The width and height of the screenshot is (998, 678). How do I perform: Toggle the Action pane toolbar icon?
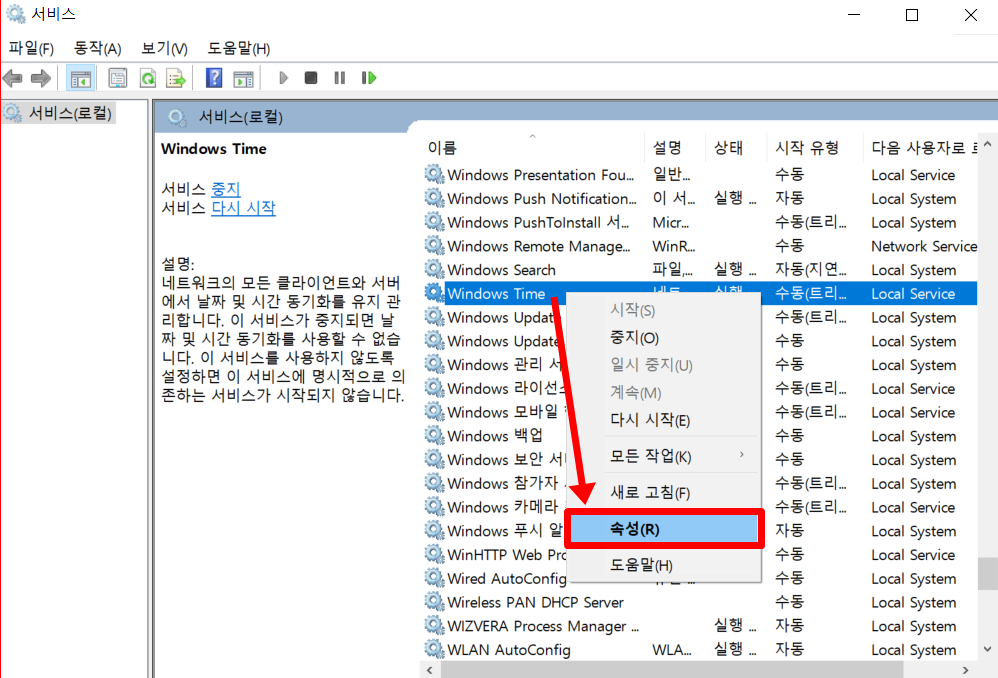243,78
